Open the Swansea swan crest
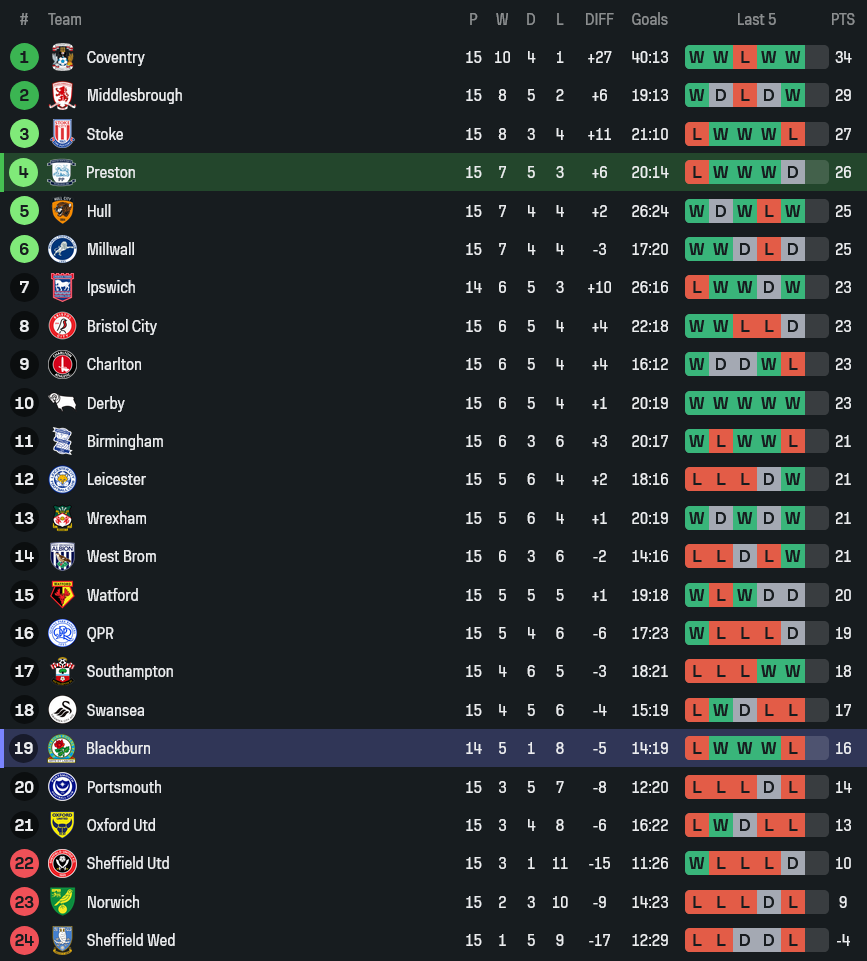This screenshot has height=961, width=867. (x=62, y=710)
